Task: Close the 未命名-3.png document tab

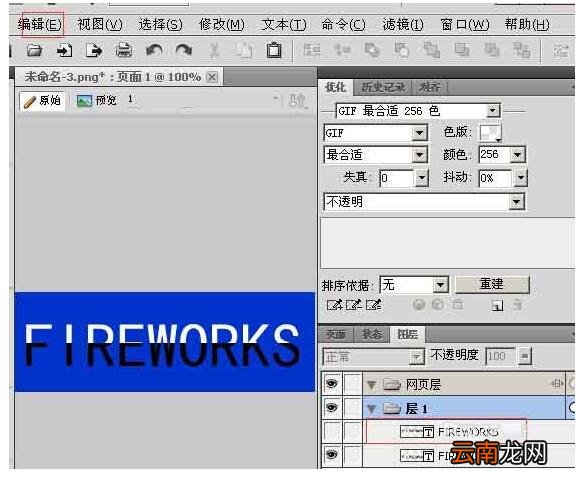Action: pos(212,77)
